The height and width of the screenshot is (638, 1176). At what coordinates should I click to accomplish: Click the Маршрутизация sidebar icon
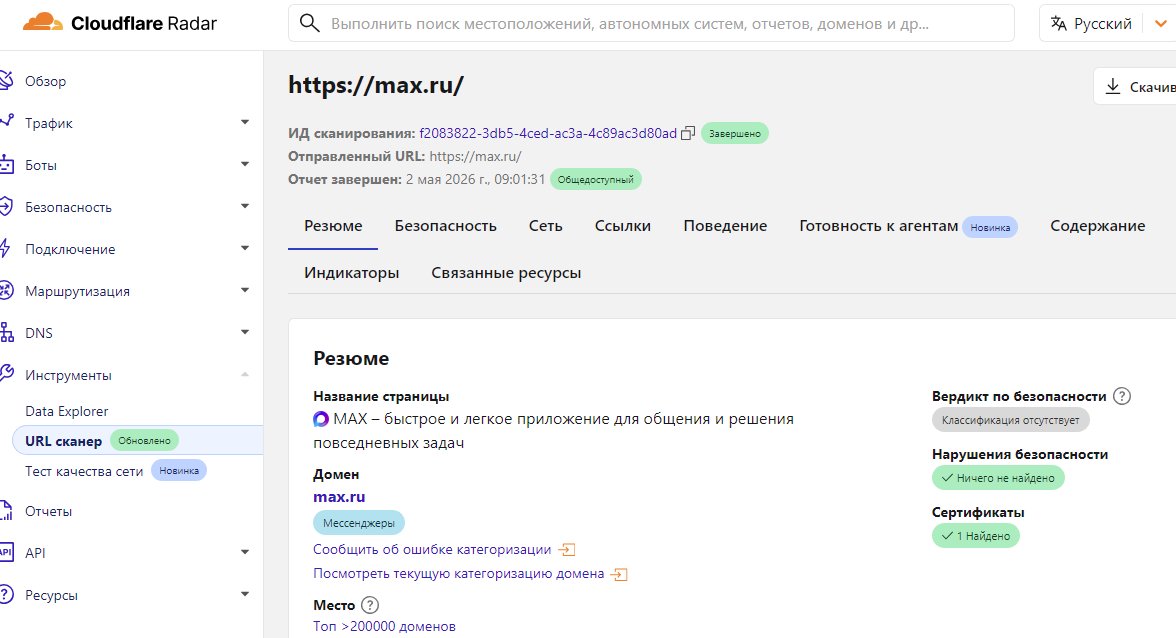[x=6, y=290]
